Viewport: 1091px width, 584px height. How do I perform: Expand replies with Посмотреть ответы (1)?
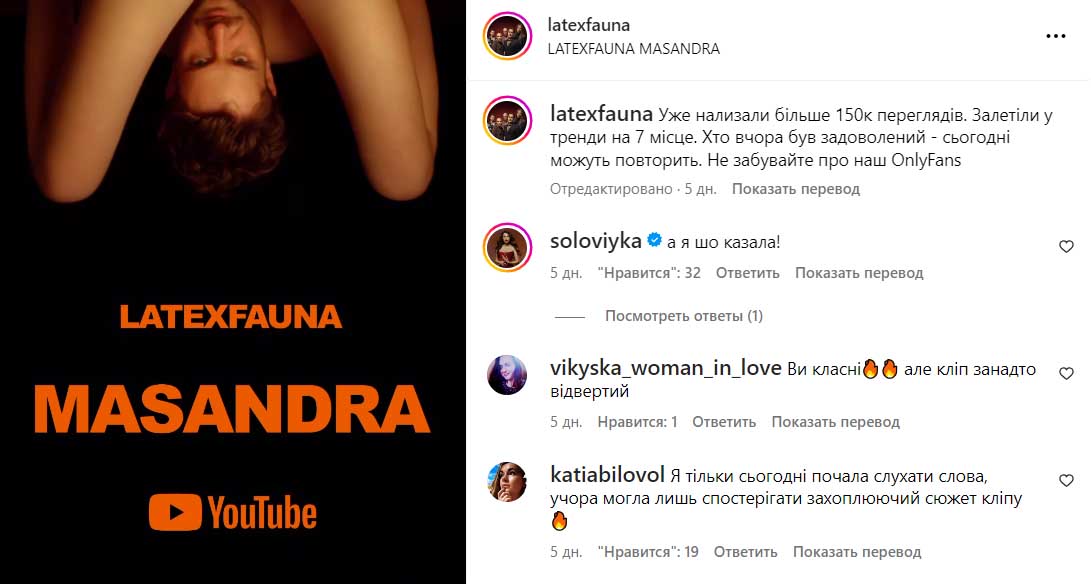(684, 316)
